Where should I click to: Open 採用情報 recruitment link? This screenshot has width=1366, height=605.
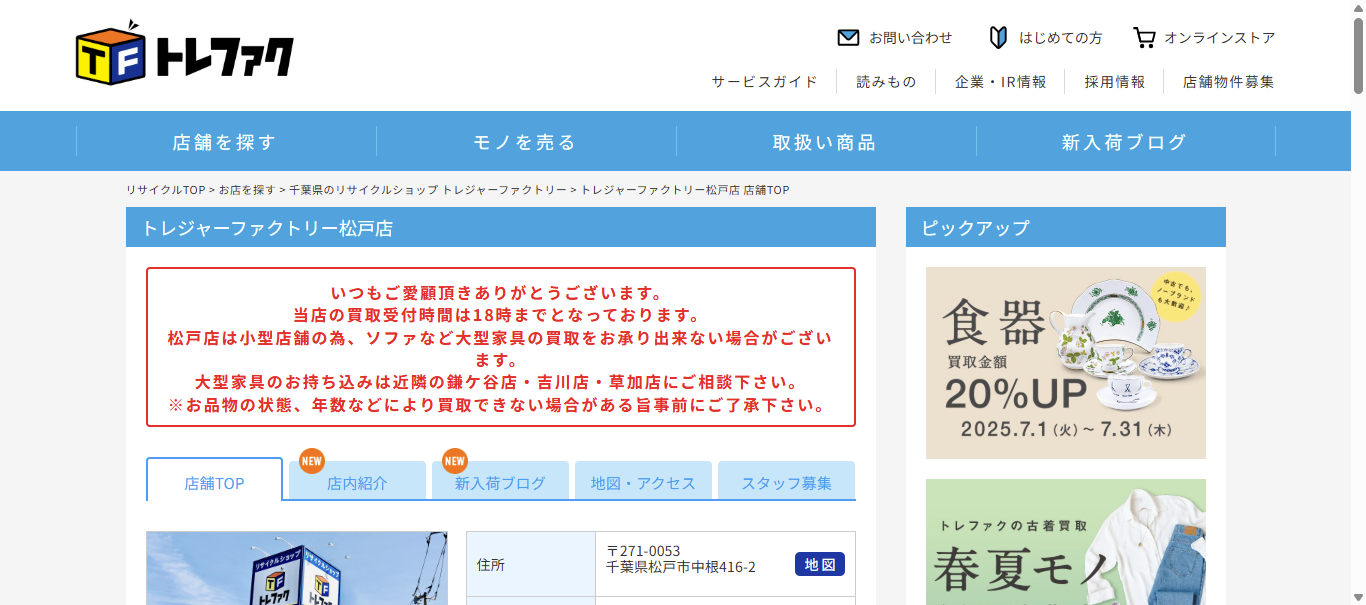tap(1115, 82)
